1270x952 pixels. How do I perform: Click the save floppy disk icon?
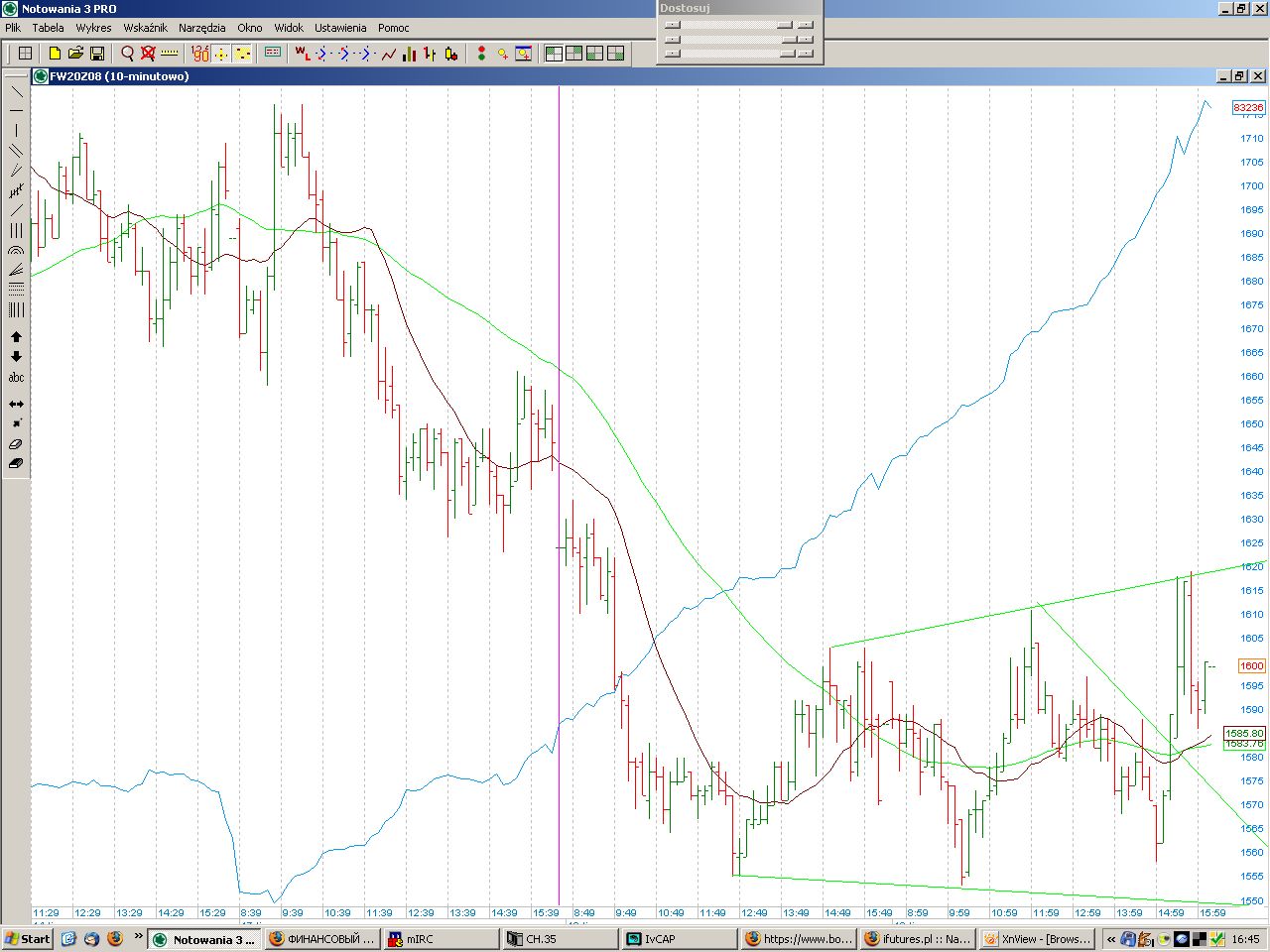point(97,54)
